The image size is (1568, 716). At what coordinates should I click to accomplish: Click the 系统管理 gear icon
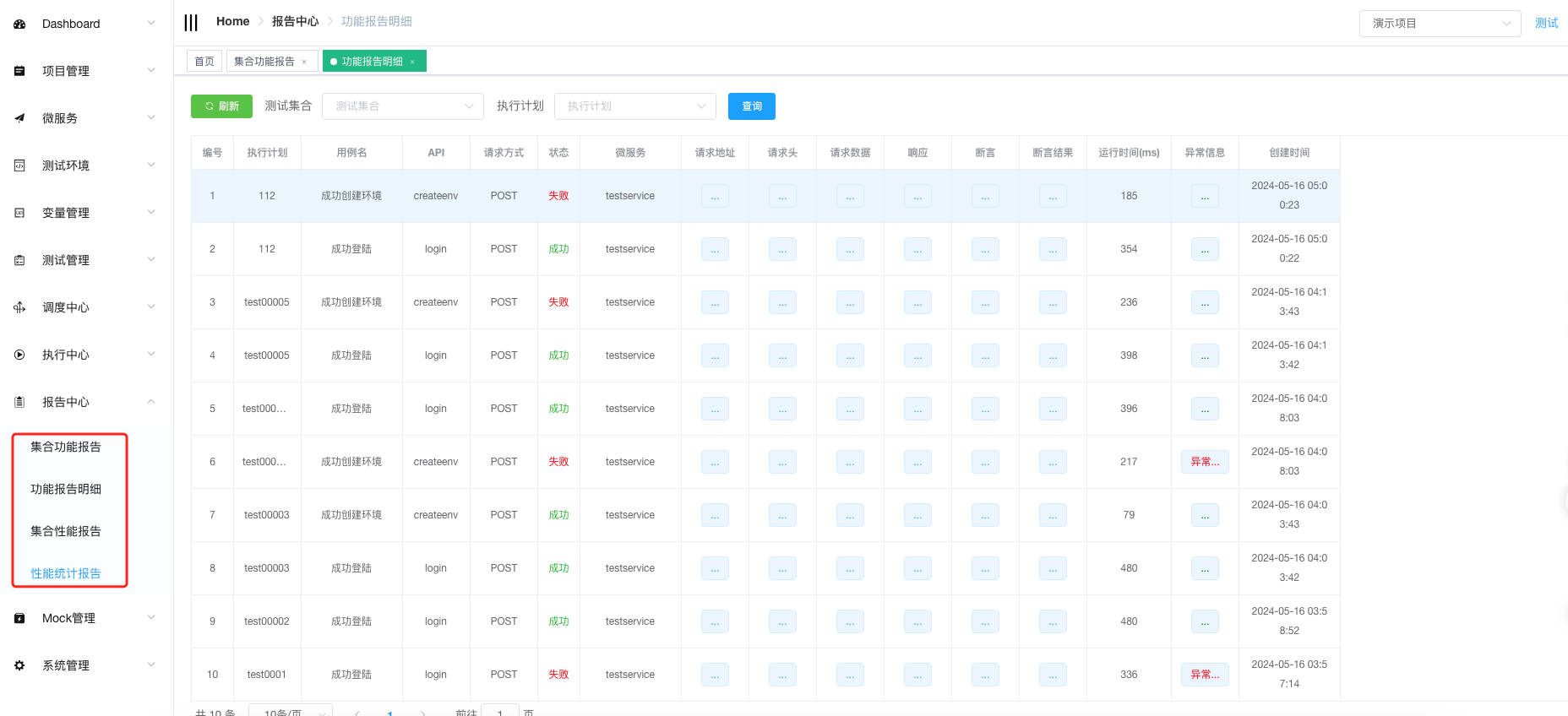click(19, 665)
